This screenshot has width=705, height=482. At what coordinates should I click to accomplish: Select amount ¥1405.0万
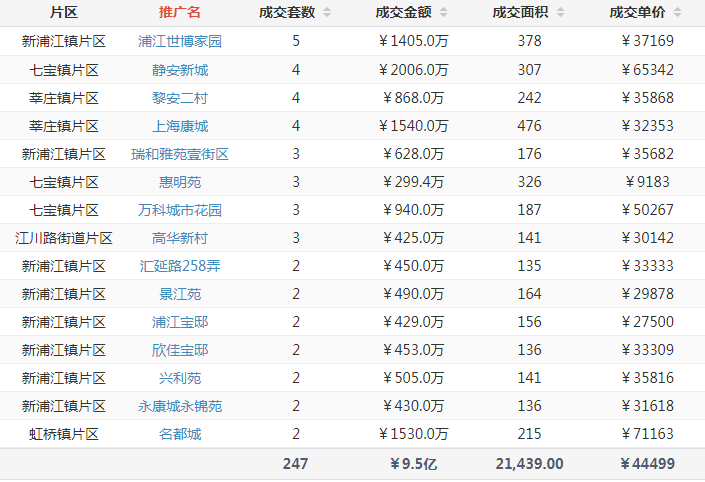point(413,41)
